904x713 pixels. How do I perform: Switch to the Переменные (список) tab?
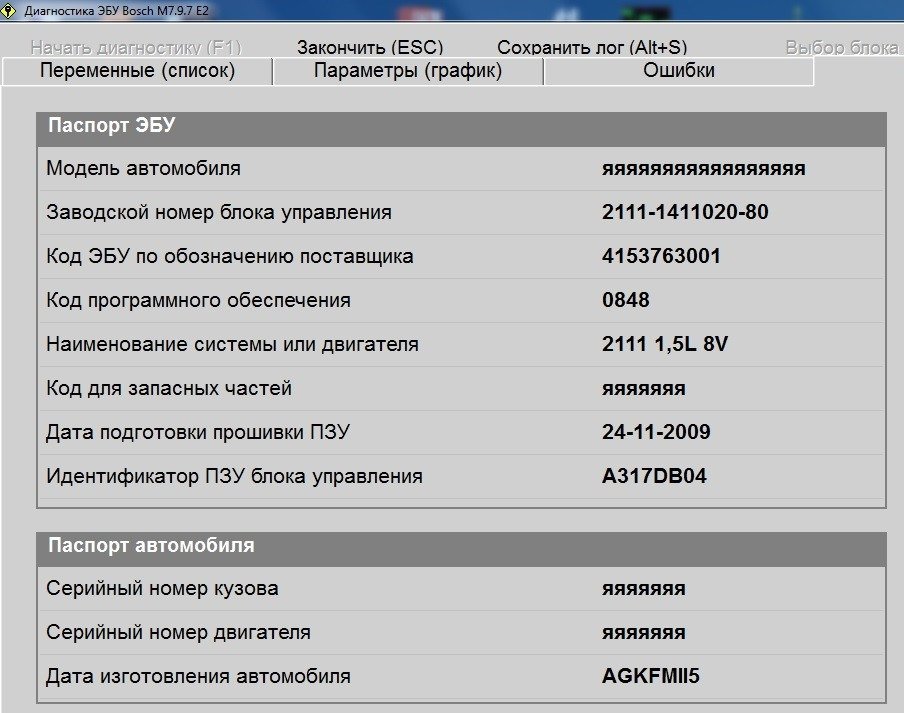(137, 71)
